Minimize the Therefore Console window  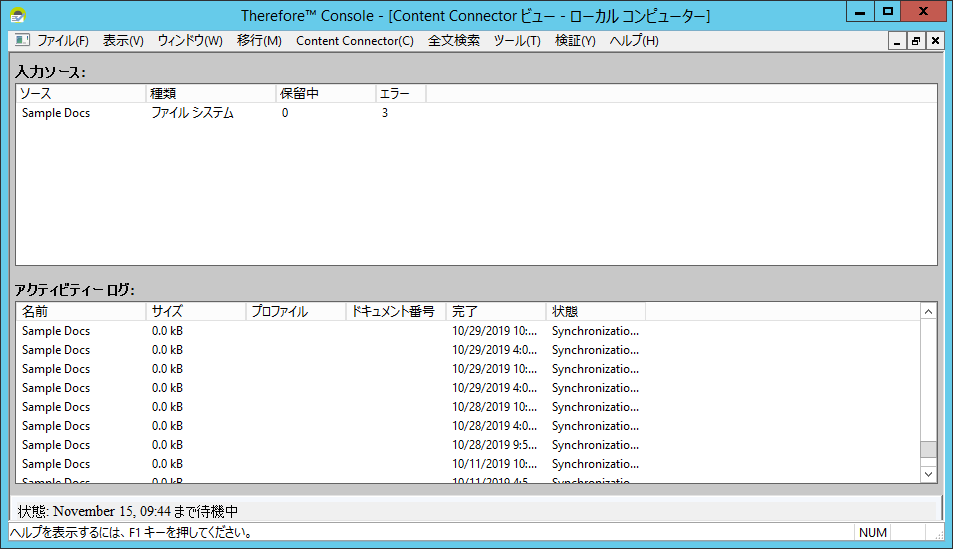(860, 12)
